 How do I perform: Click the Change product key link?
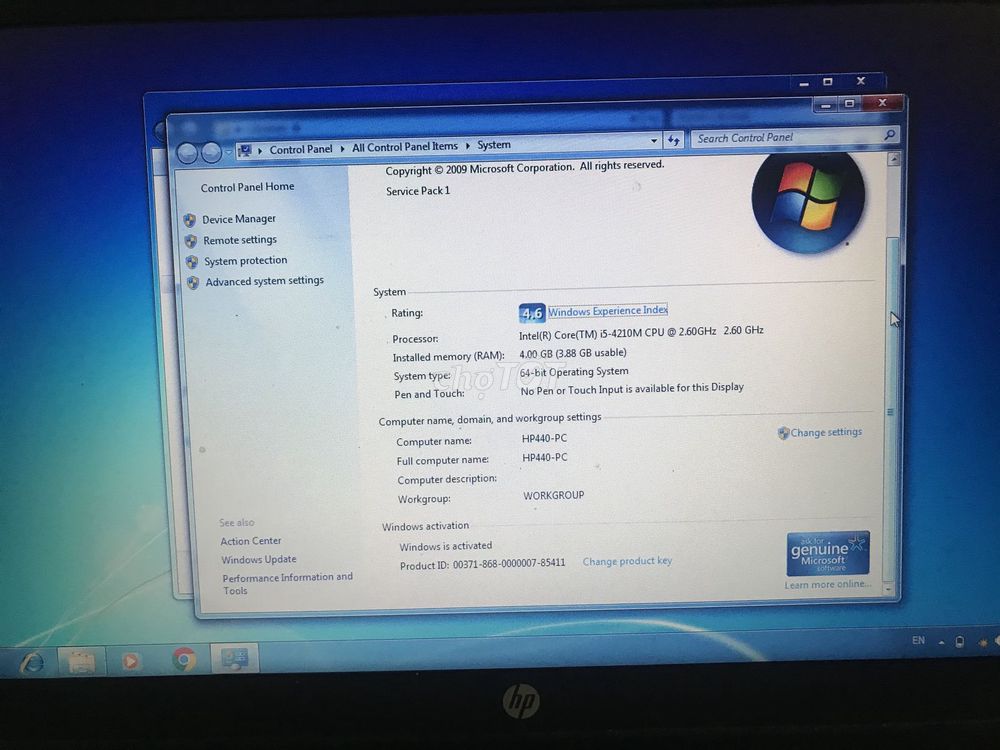click(x=627, y=561)
